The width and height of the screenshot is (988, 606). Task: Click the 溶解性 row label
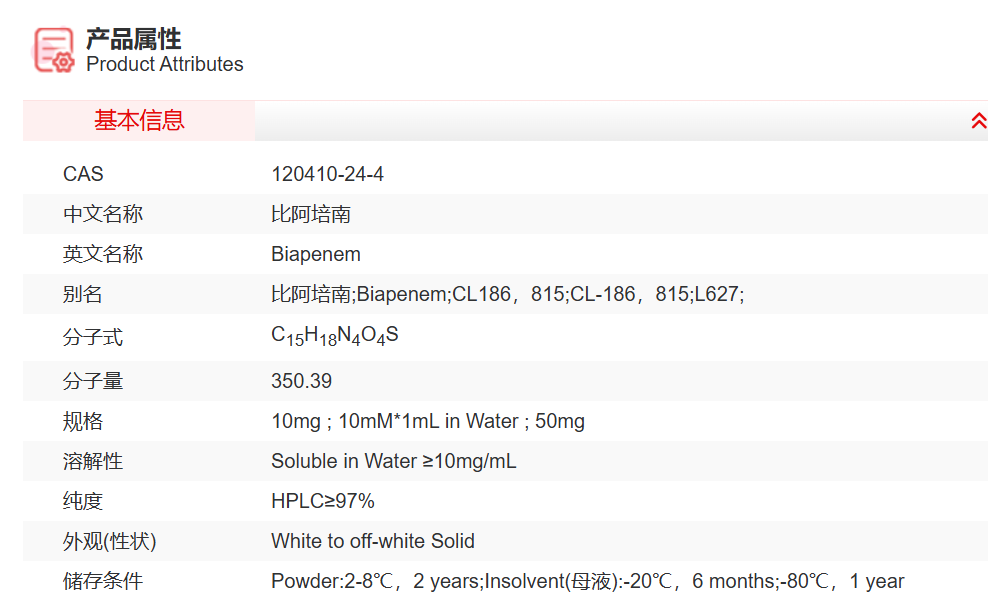click(93, 461)
